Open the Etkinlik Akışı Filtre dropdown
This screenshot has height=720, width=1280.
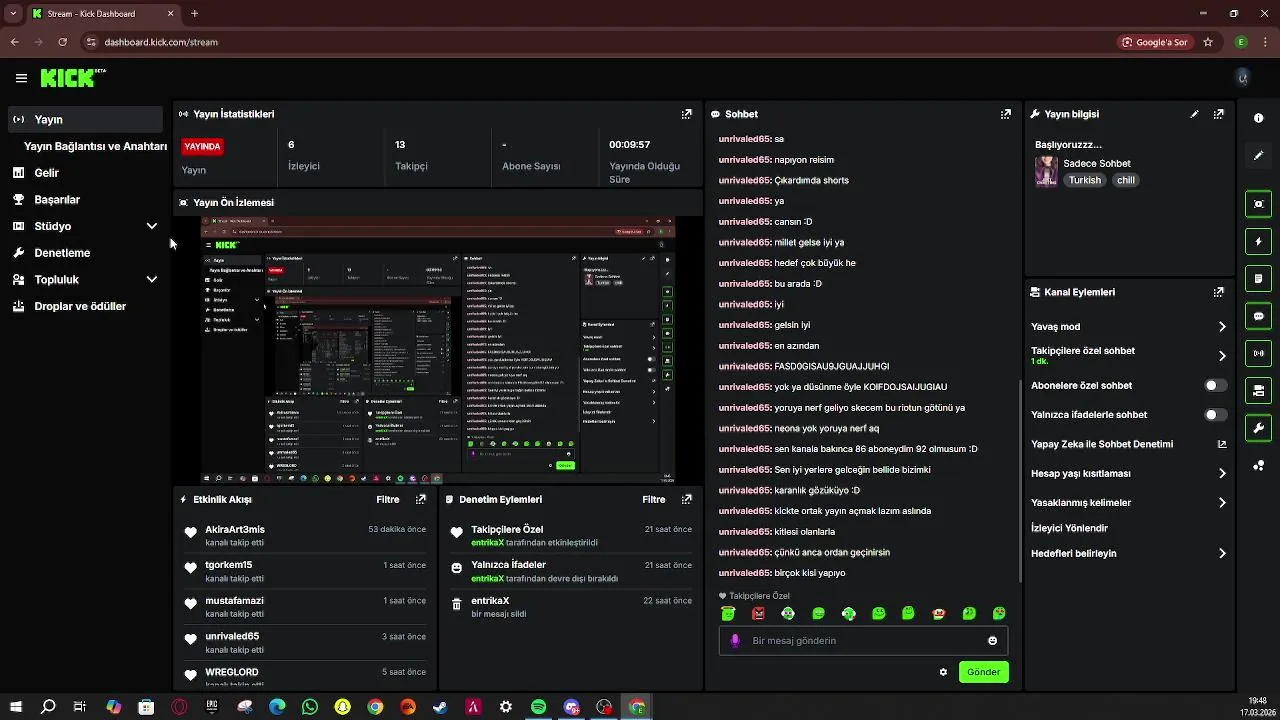pos(387,499)
